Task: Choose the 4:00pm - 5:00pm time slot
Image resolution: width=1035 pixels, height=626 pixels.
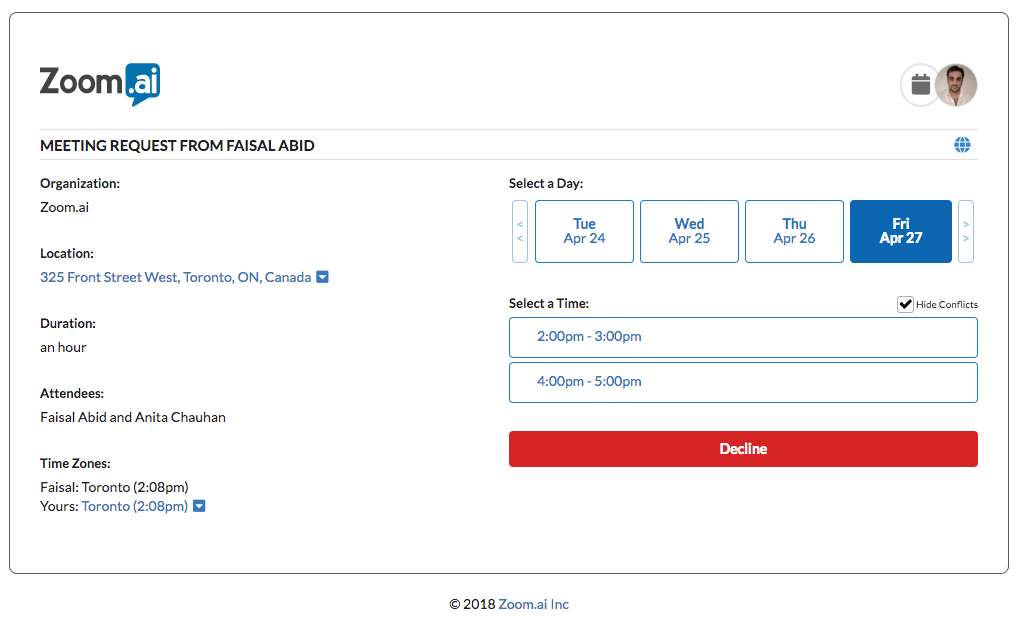Action: (743, 382)
